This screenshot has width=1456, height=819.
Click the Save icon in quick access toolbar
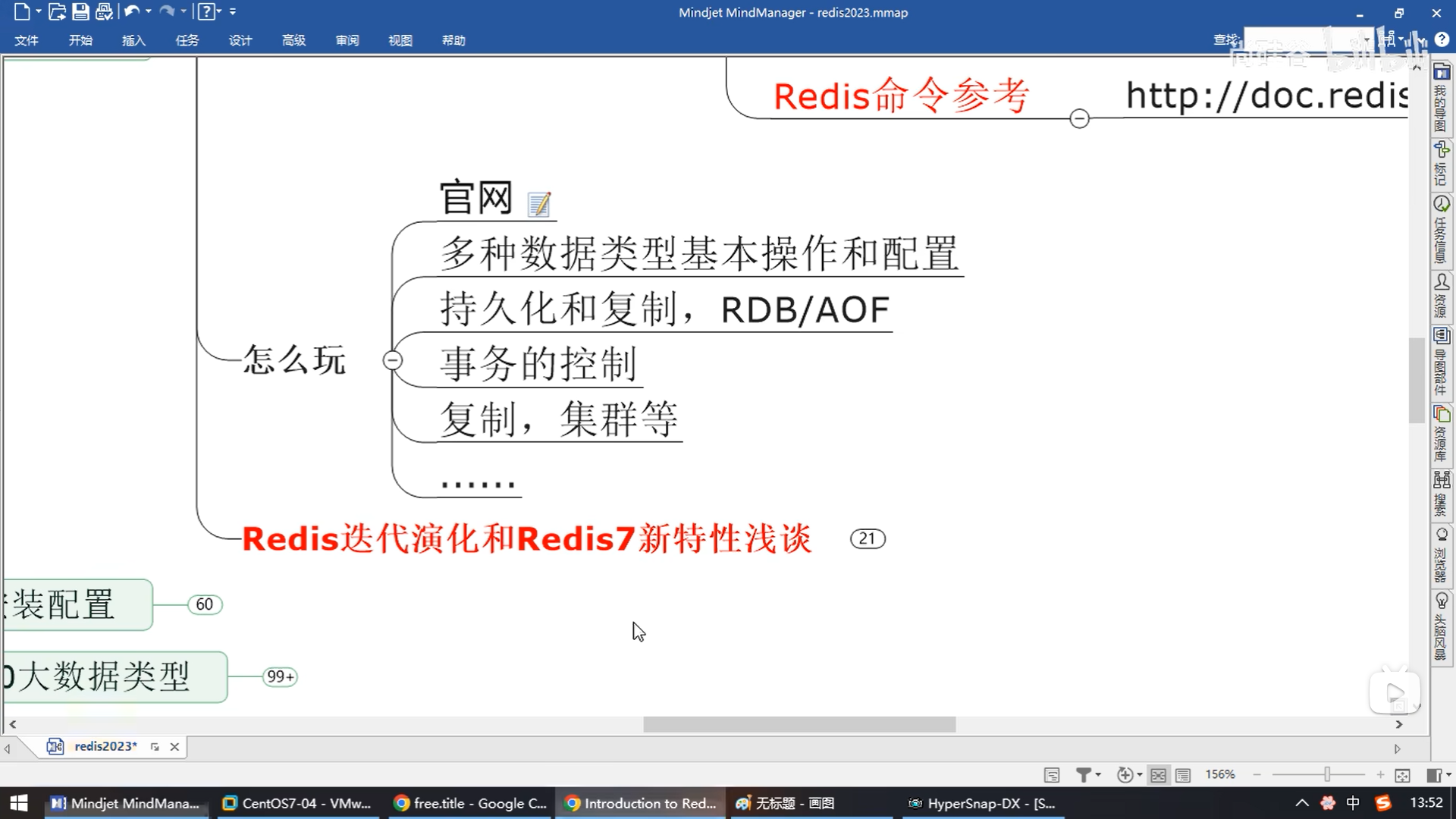[x=80, y=11]
